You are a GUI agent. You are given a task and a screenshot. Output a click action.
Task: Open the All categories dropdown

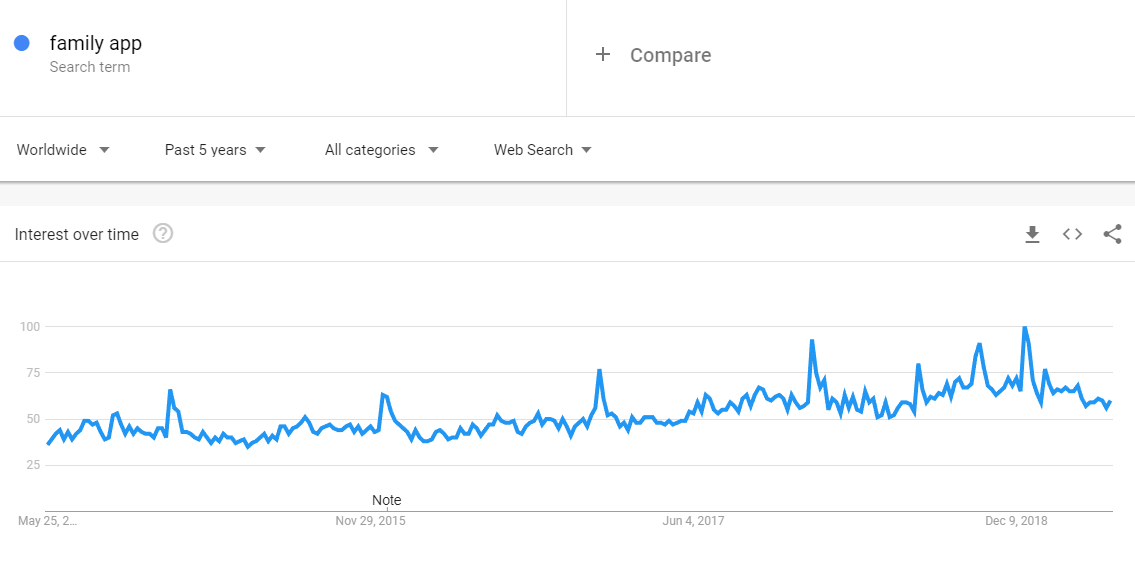[x=381, y=150]
